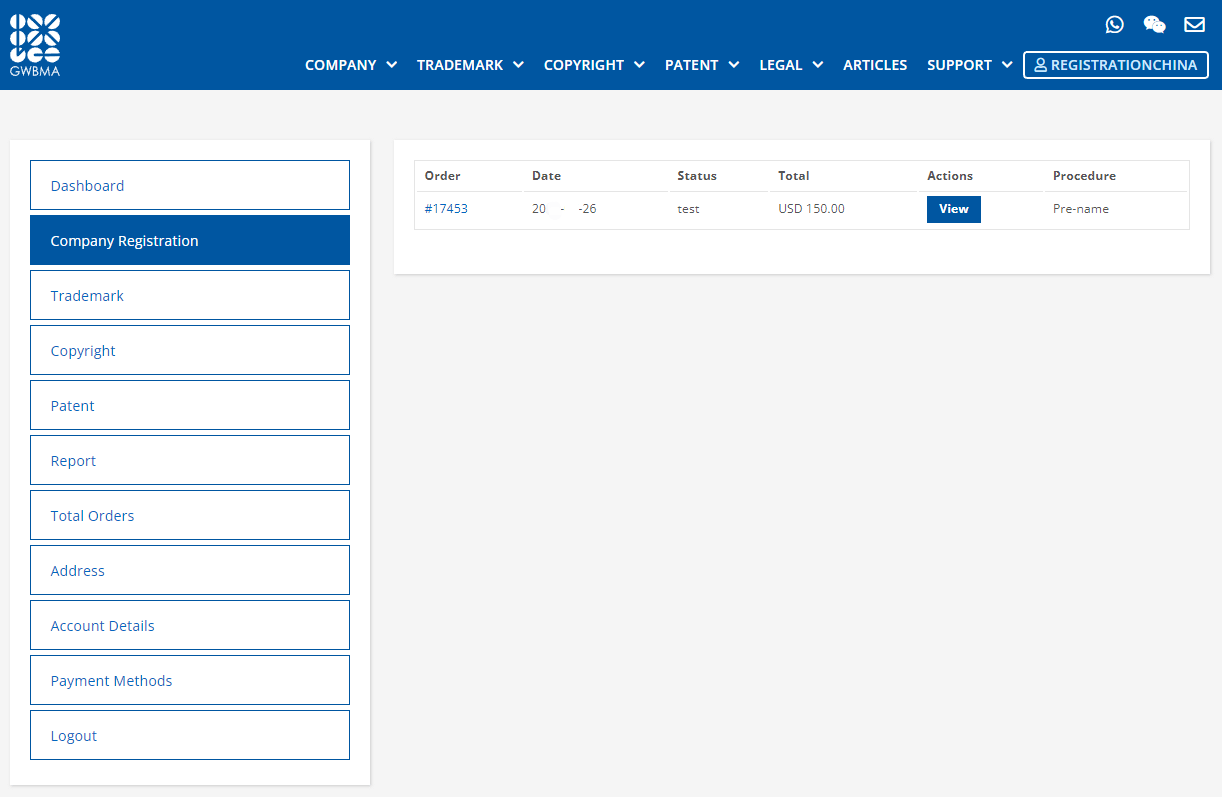Screen dimensions: 1222x797
Task: Open the ARTICLES navigation link
Action: coord(875,65)
